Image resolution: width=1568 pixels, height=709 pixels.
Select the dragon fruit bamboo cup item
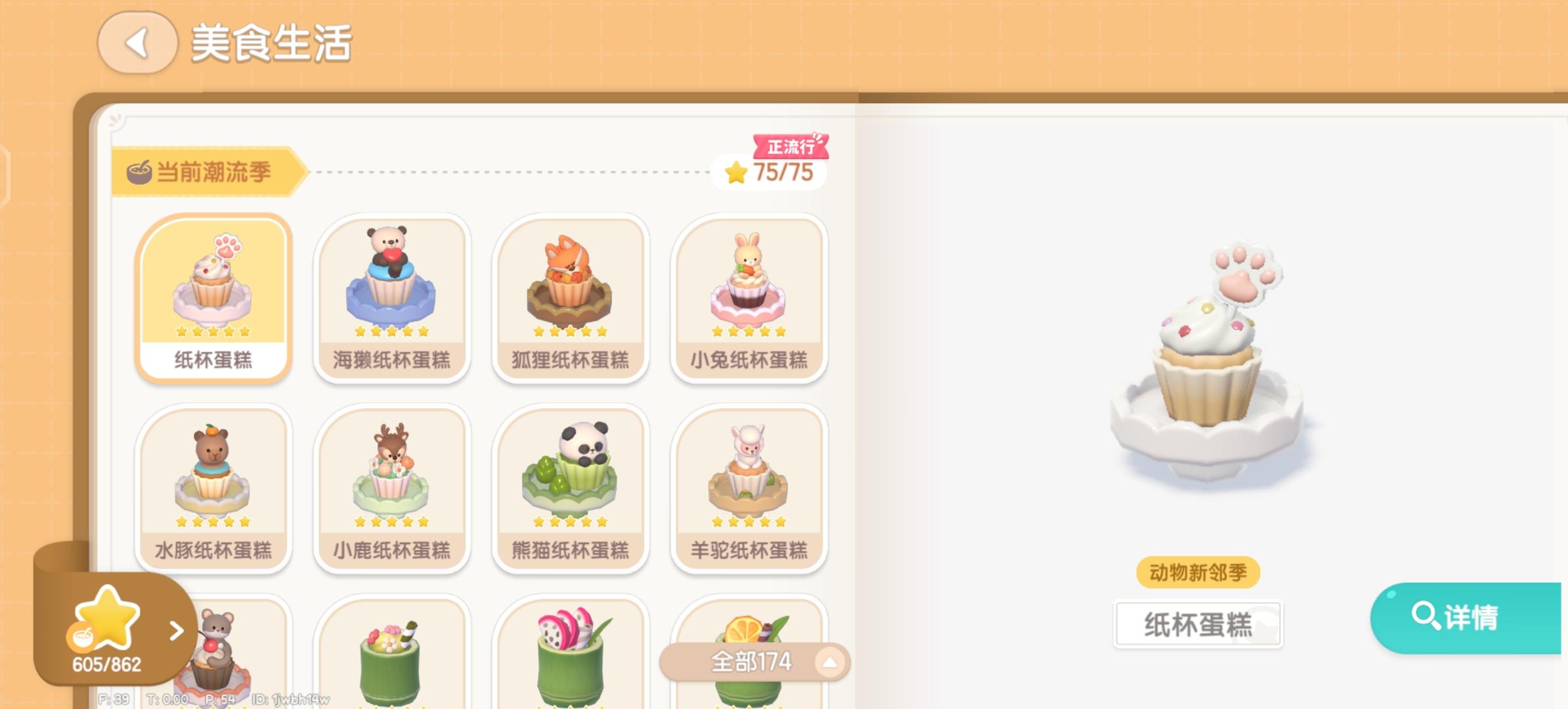tap(571, 652)
